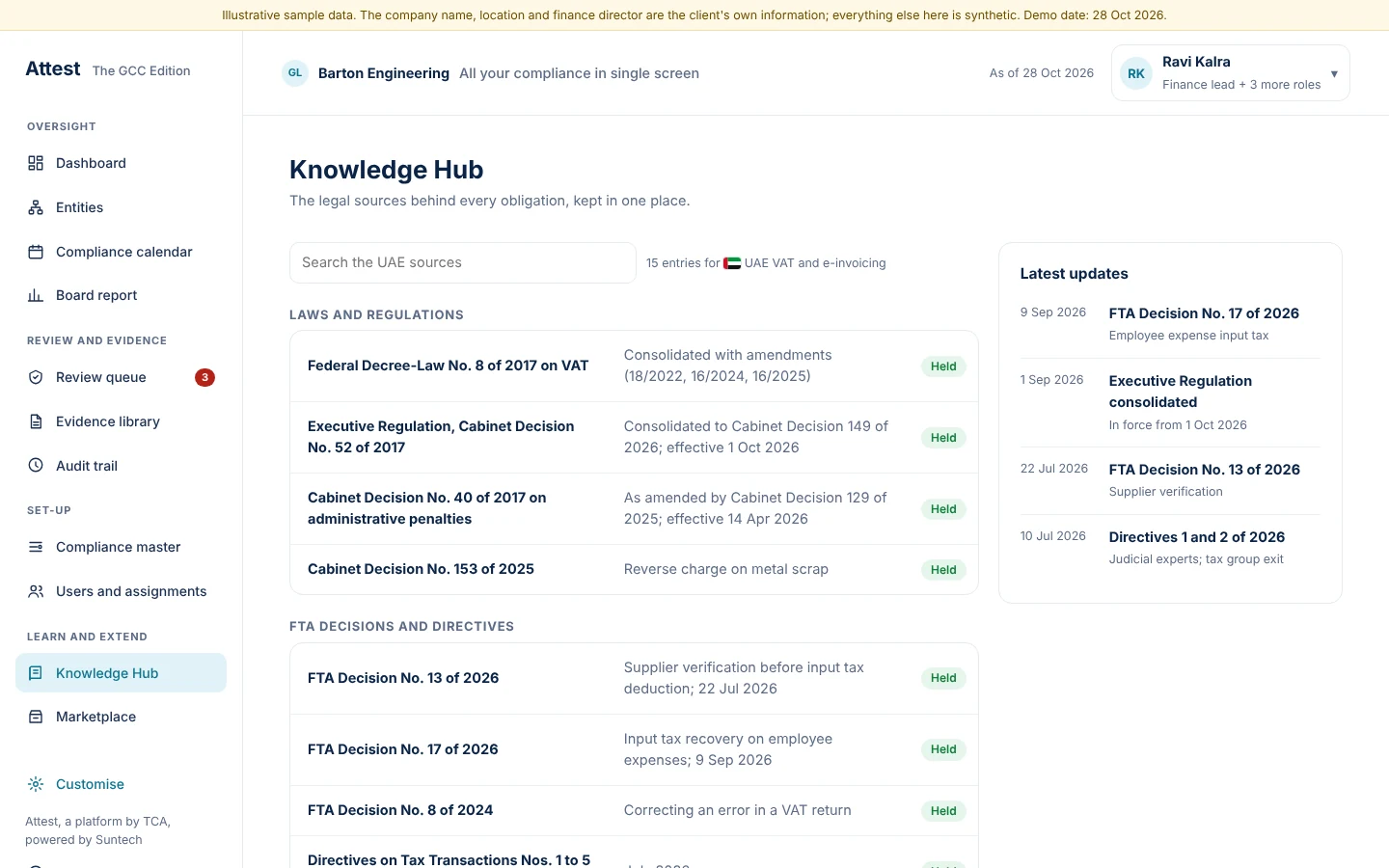Viewport: 1389px width, 868px height.
Task: Click the Barton Engineering company name
Action: pyautogui.click(x=384, y=73)
